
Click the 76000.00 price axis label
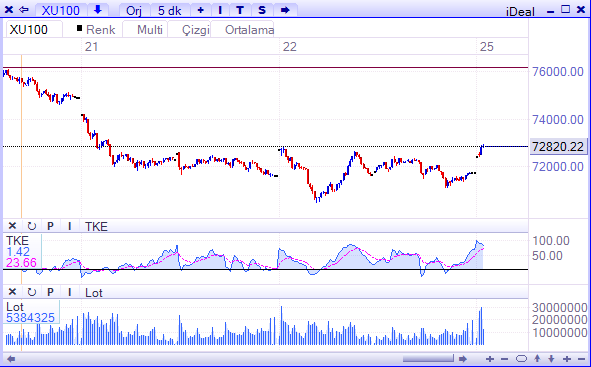coord(558,71)
